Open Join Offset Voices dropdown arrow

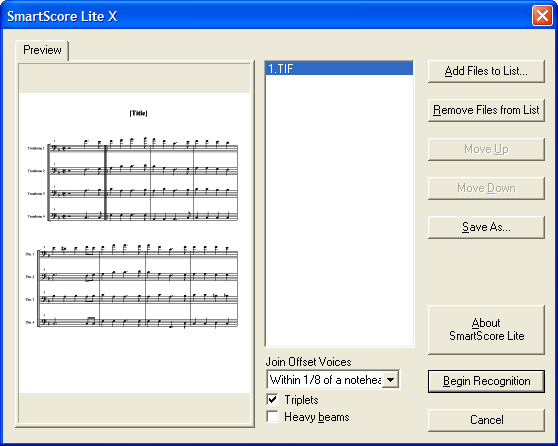pyautogui.click(x=390, y=380)
